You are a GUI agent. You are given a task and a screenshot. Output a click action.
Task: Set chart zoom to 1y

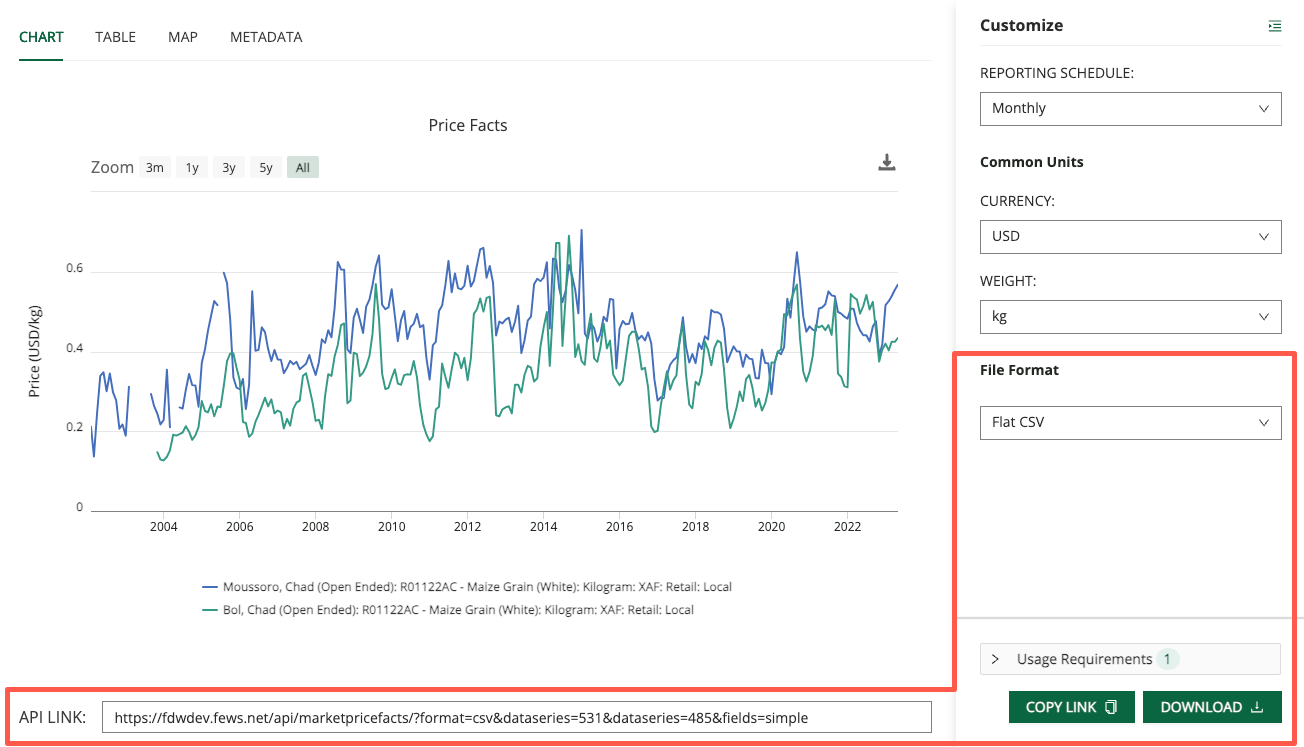[192, 168]
